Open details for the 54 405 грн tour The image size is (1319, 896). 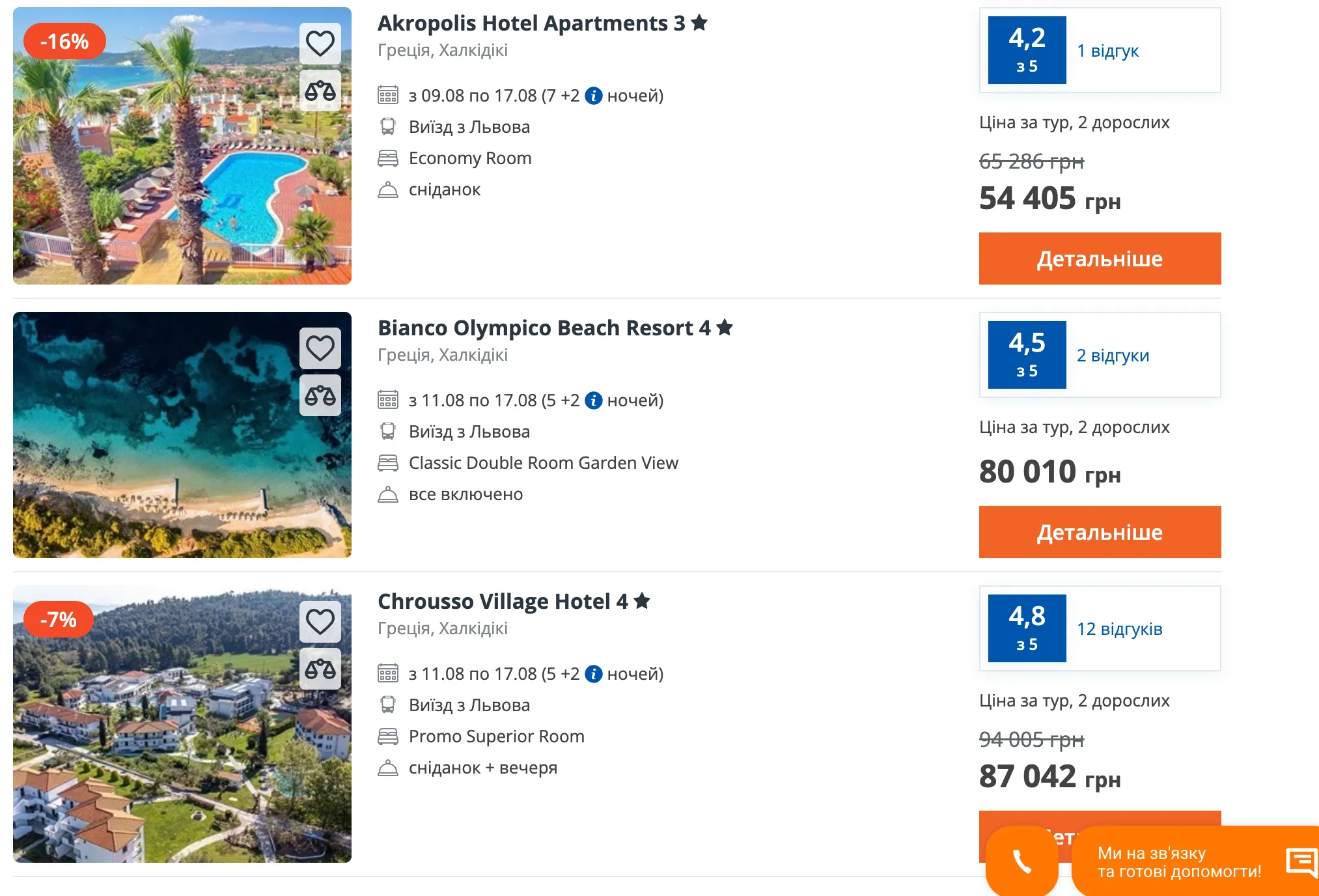[1100, 259]
